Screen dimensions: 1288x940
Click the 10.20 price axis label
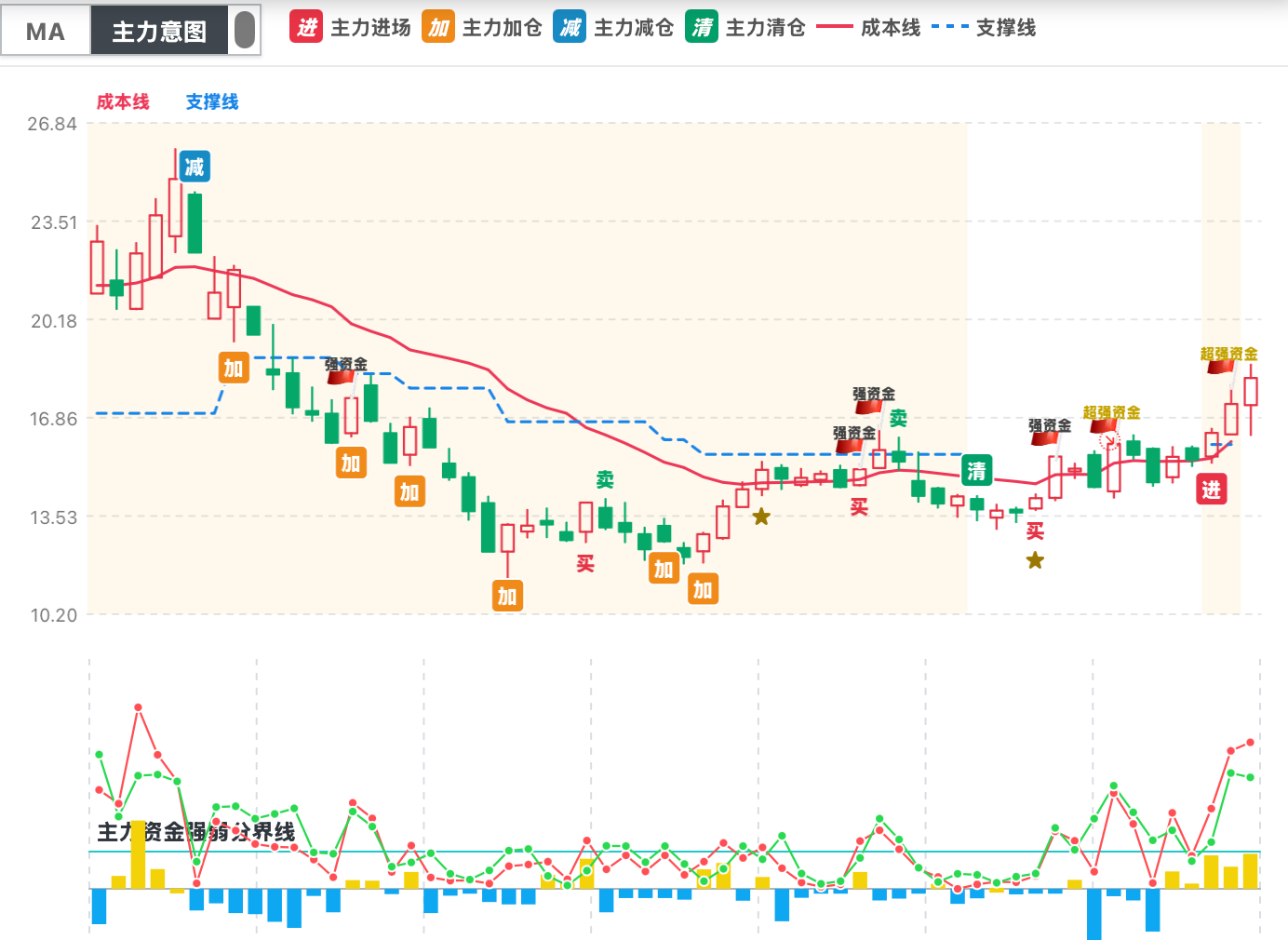click(x=53, y=615)
